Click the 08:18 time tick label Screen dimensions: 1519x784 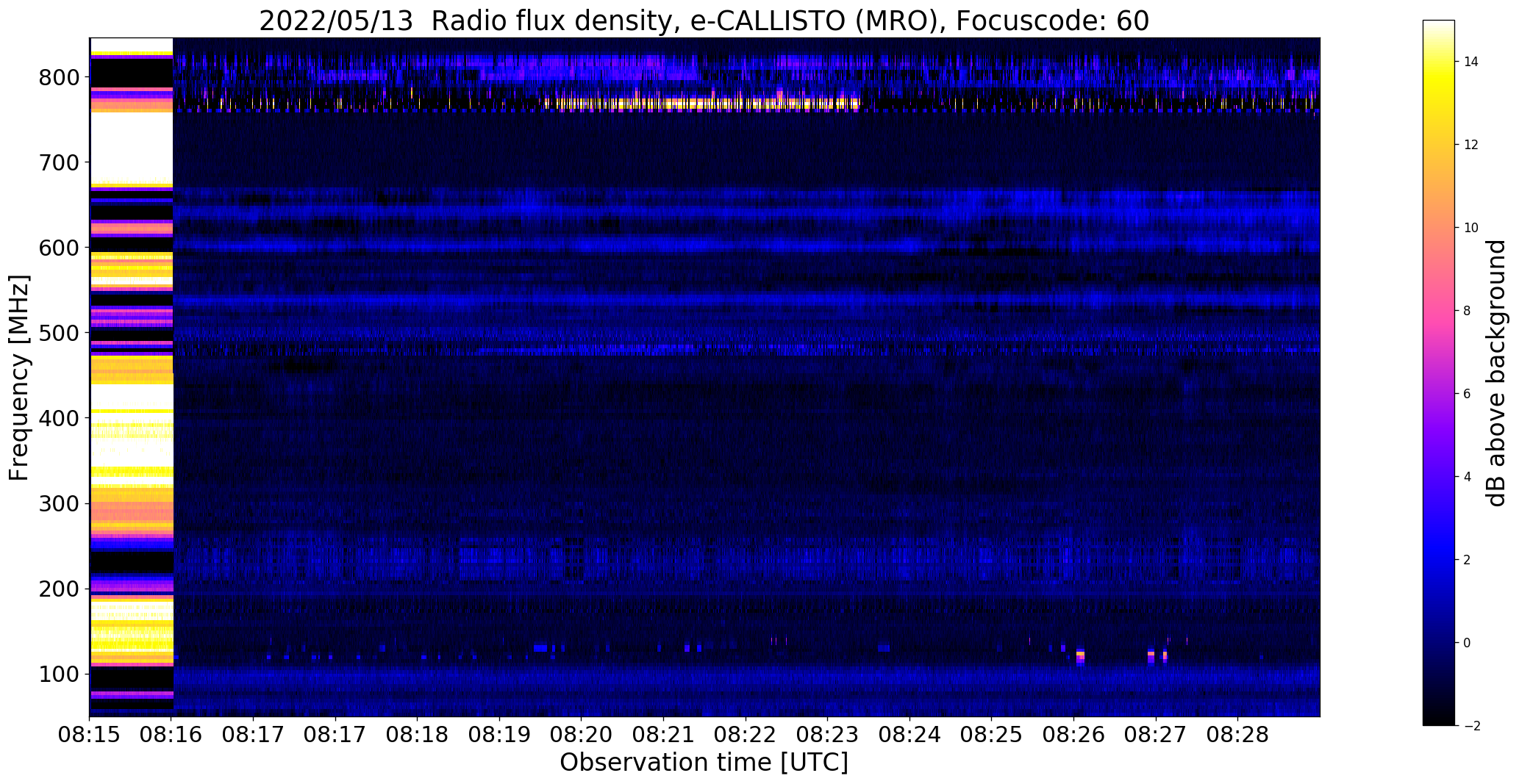coord(418,735)
